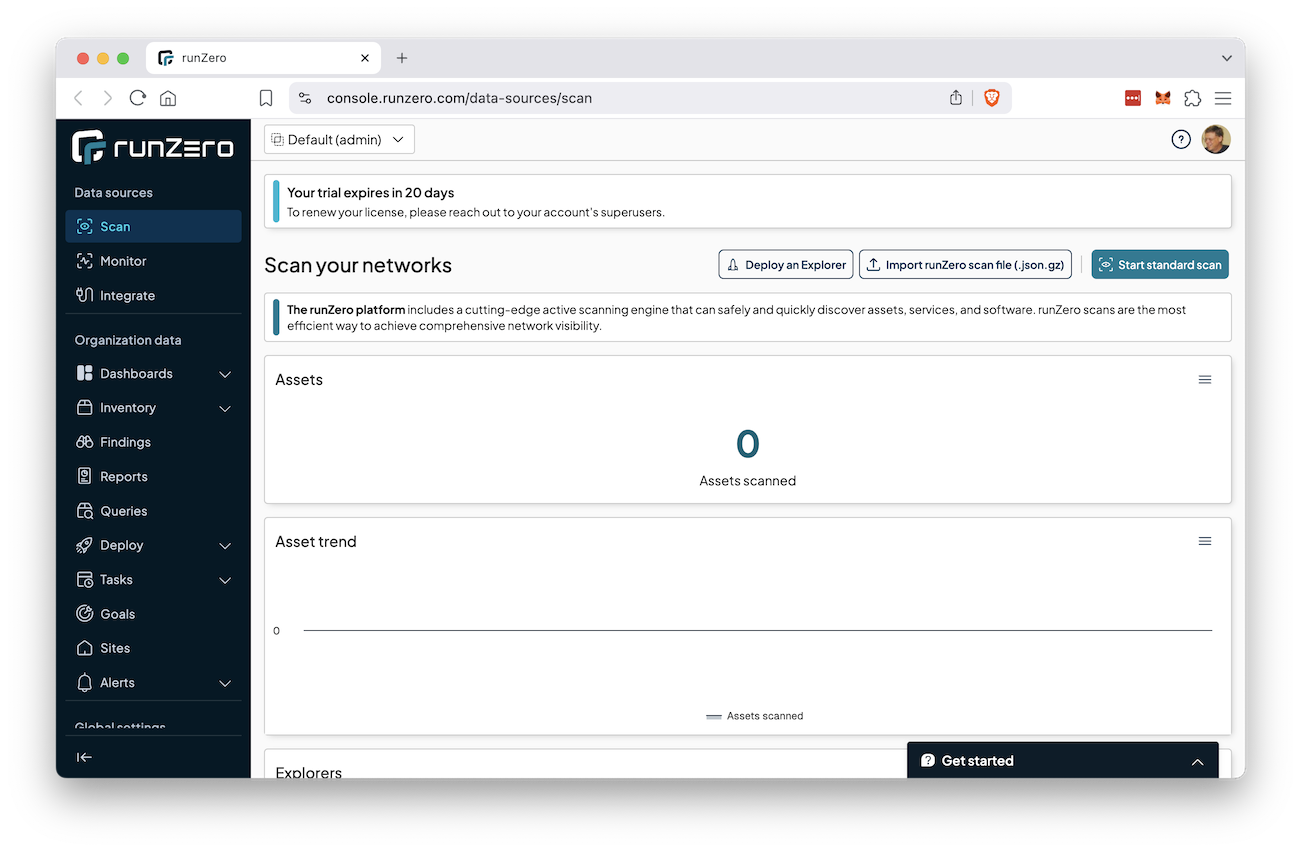1301x852 pixels.
Task: Click the Scan sidebar icon
Action: [x=85, y=227]
